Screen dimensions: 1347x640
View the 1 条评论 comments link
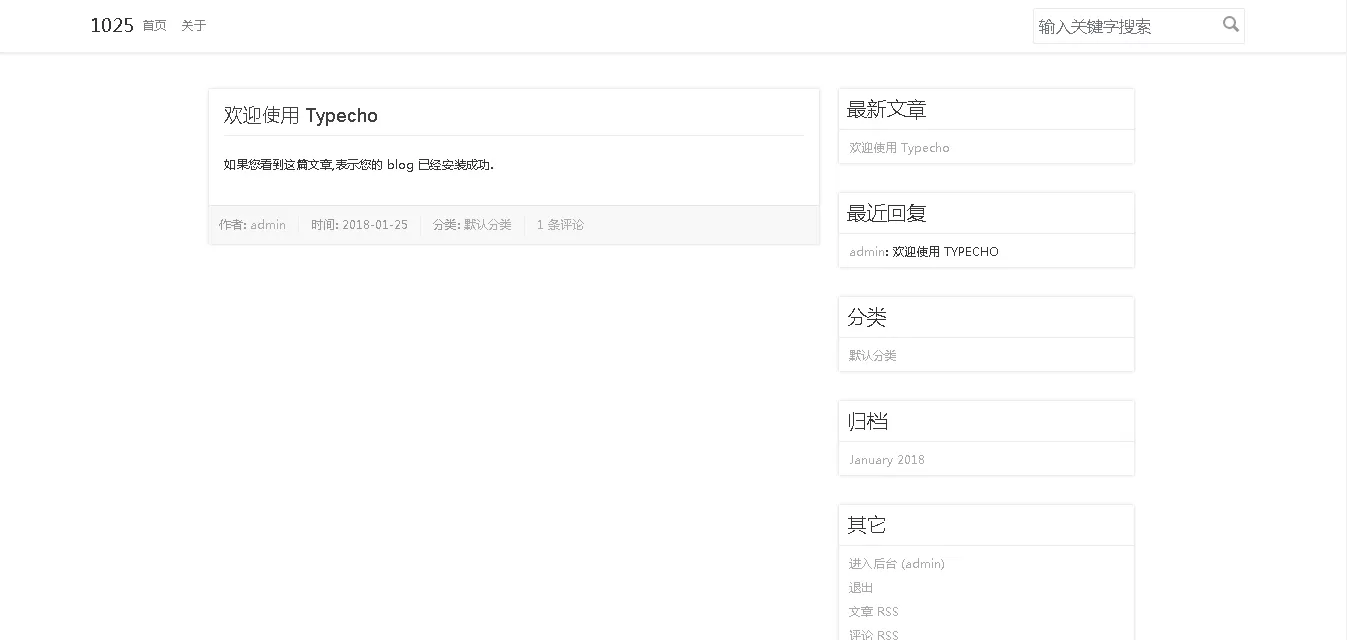tap(560, 225)
